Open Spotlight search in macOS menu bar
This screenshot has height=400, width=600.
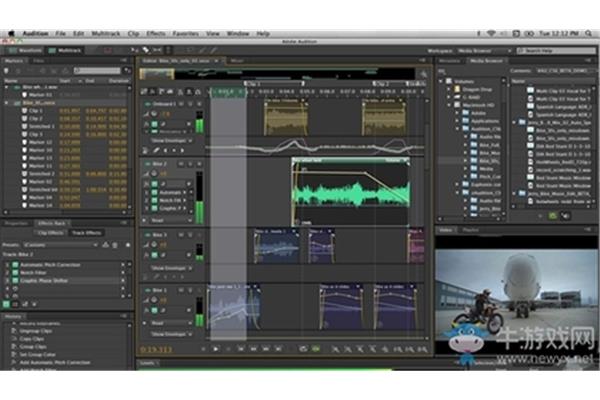point(589,34)
